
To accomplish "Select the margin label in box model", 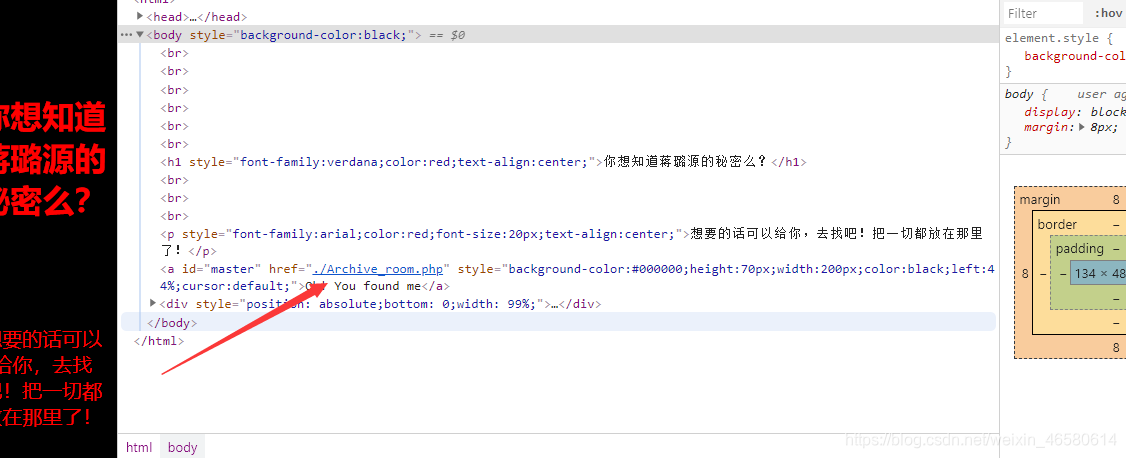I will pyautogui.click(x=1040, y=200).
